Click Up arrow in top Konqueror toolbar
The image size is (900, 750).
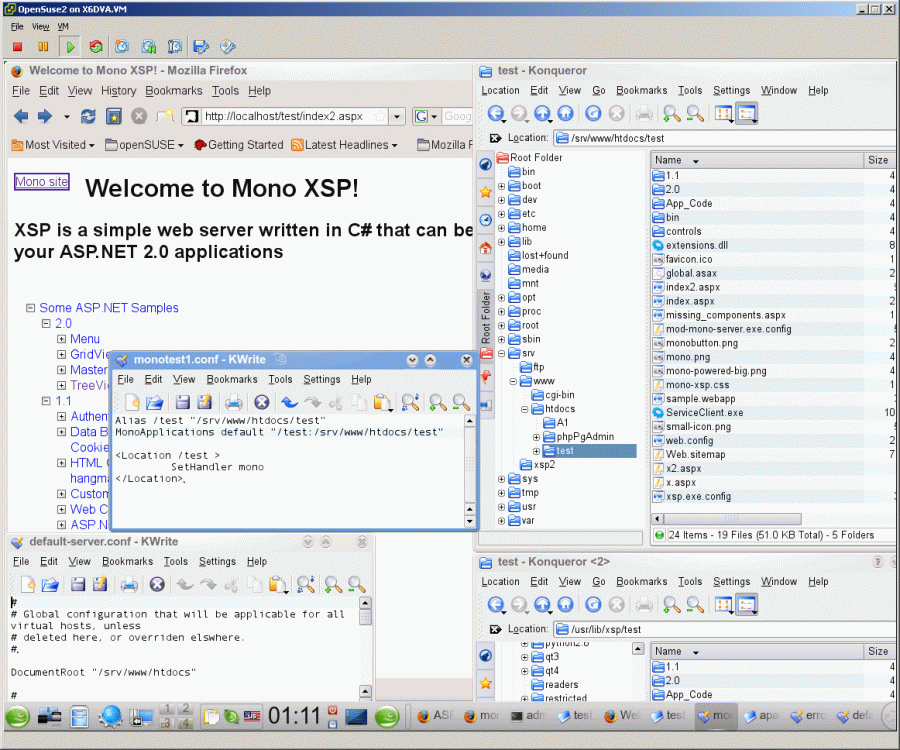coord(542,114)
